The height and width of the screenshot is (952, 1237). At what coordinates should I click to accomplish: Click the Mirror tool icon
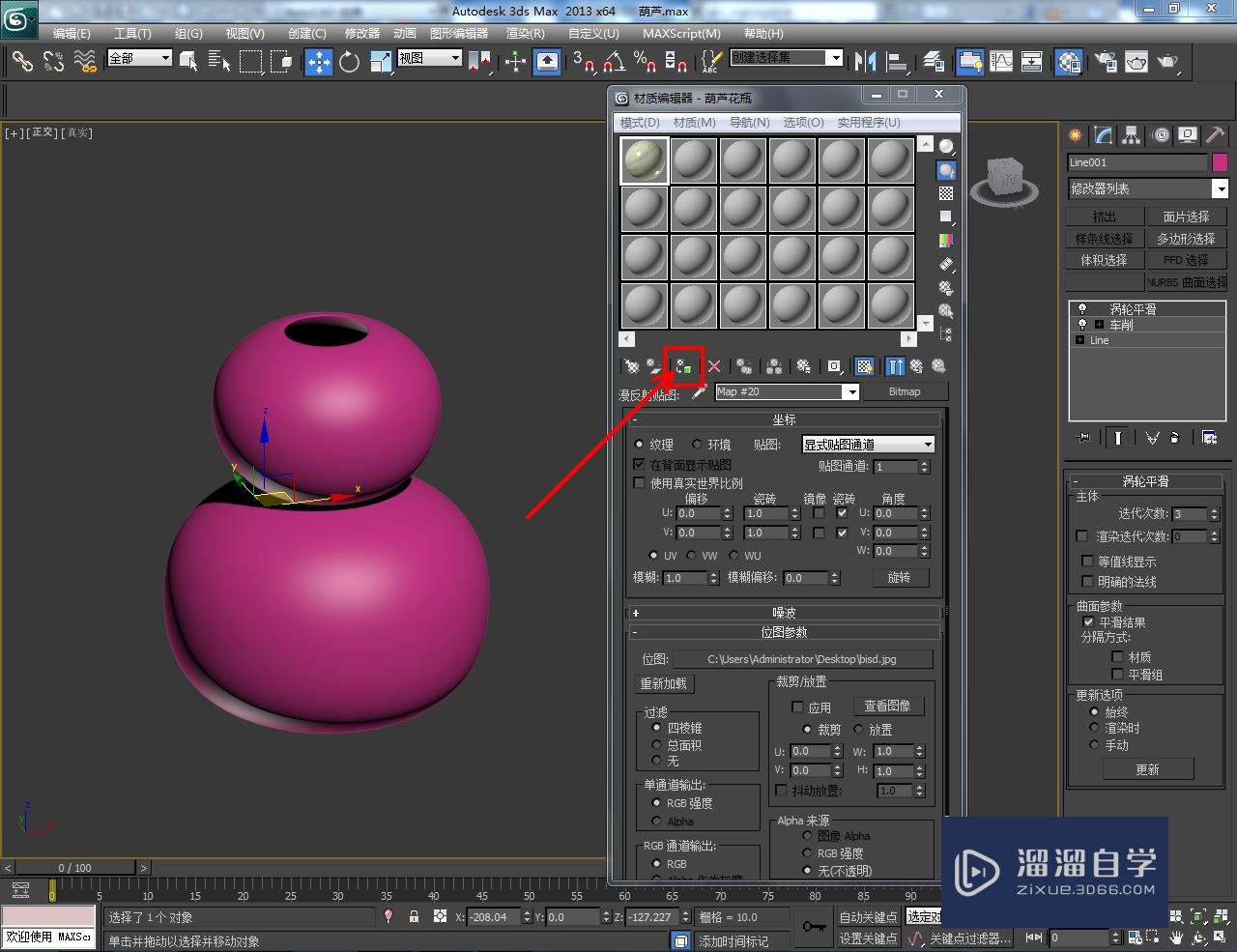point(865,62)
